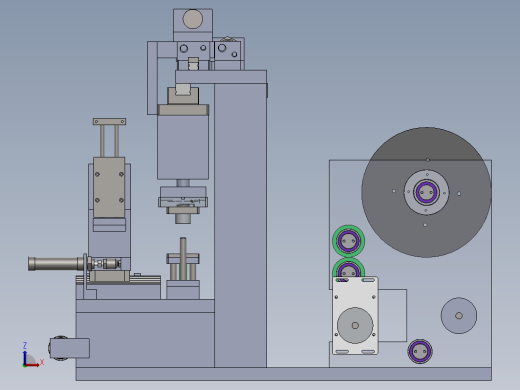Select the small cylinder tip under the press head
The height and width of the screenshot is (390, 520).
point(183,219)
